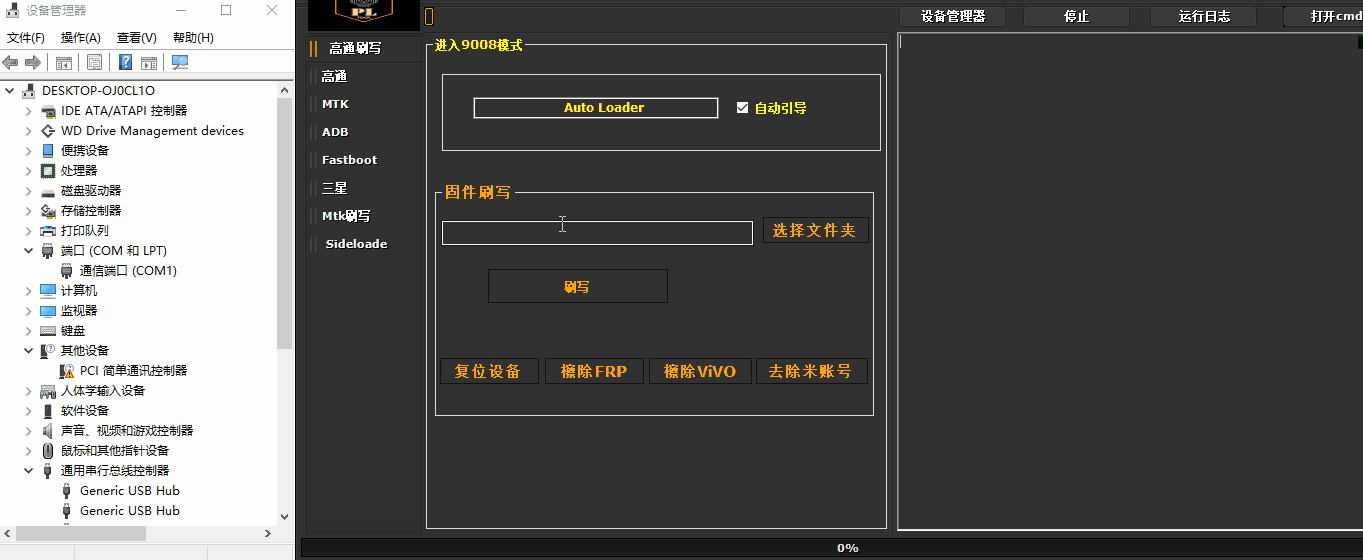Open the 帮助(H) menu
Viewport: 1363px width, 560px height.
193,38
